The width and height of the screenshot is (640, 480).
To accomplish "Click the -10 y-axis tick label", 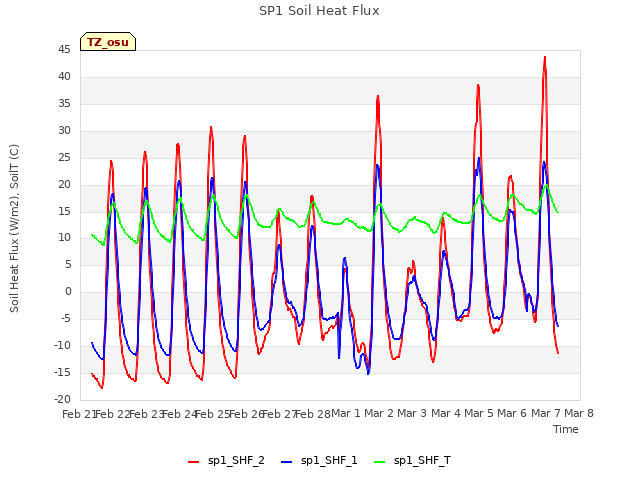I will pyautogui.click(x=63, y=345).
